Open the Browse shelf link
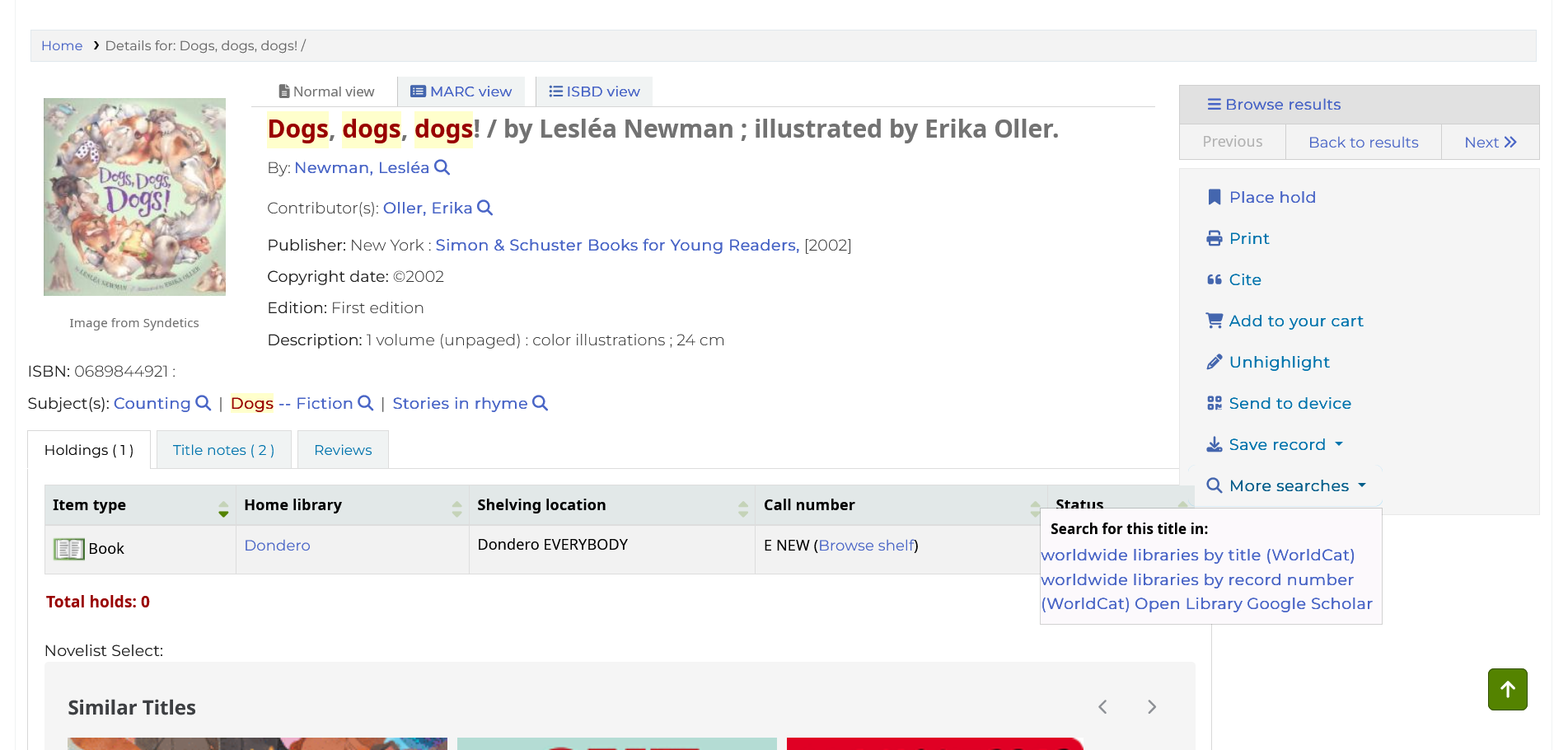Screen dimensions: 1568x750 (x=866, y=546)
